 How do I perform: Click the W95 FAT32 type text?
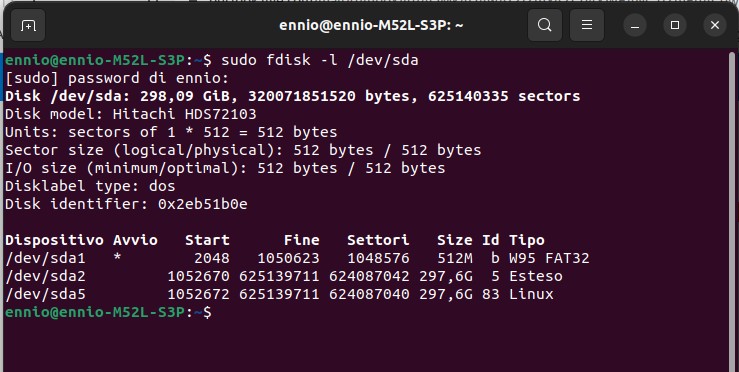click(549, 258)
